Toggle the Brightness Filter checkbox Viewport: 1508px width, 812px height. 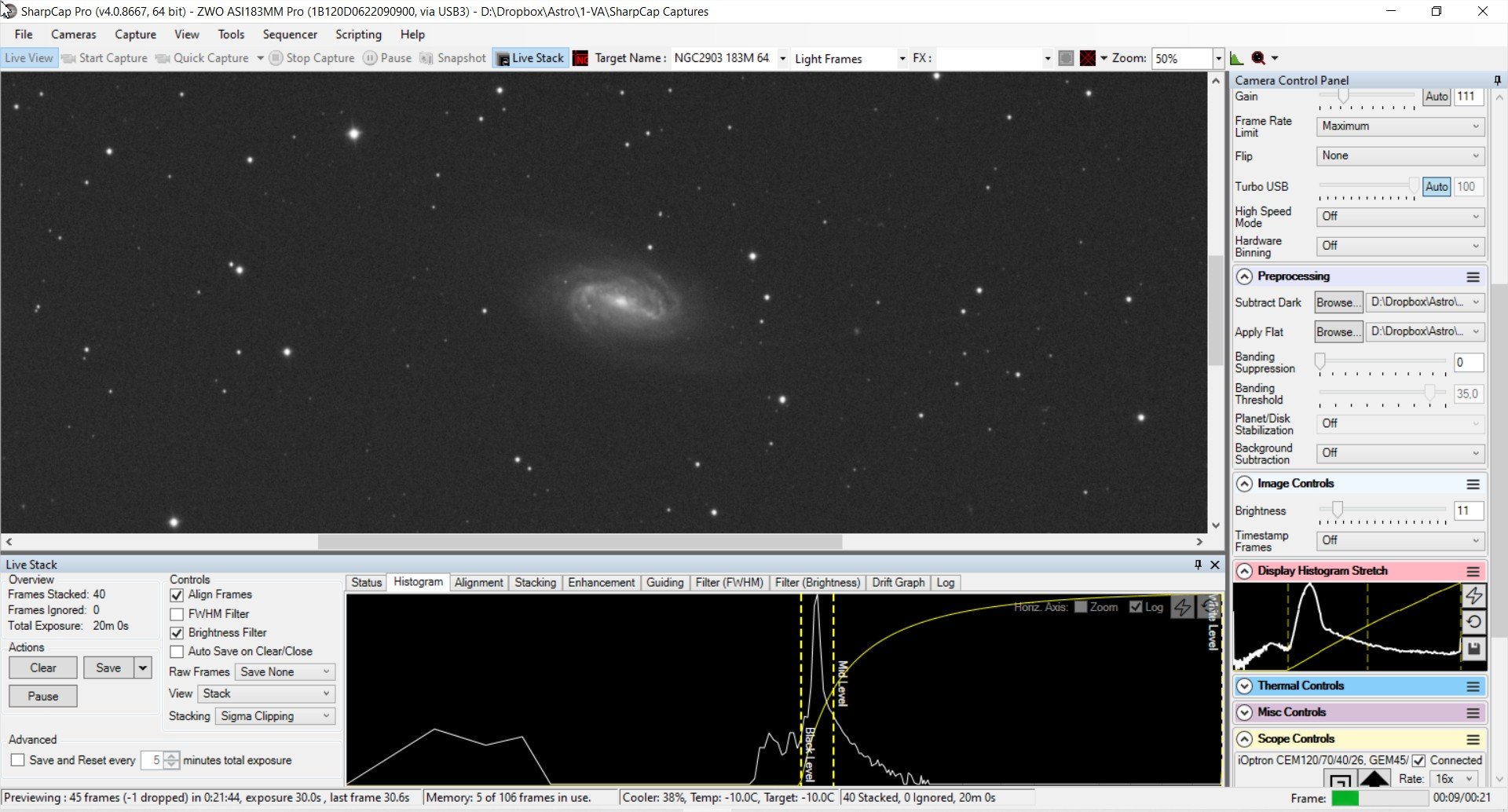point(177,633)
